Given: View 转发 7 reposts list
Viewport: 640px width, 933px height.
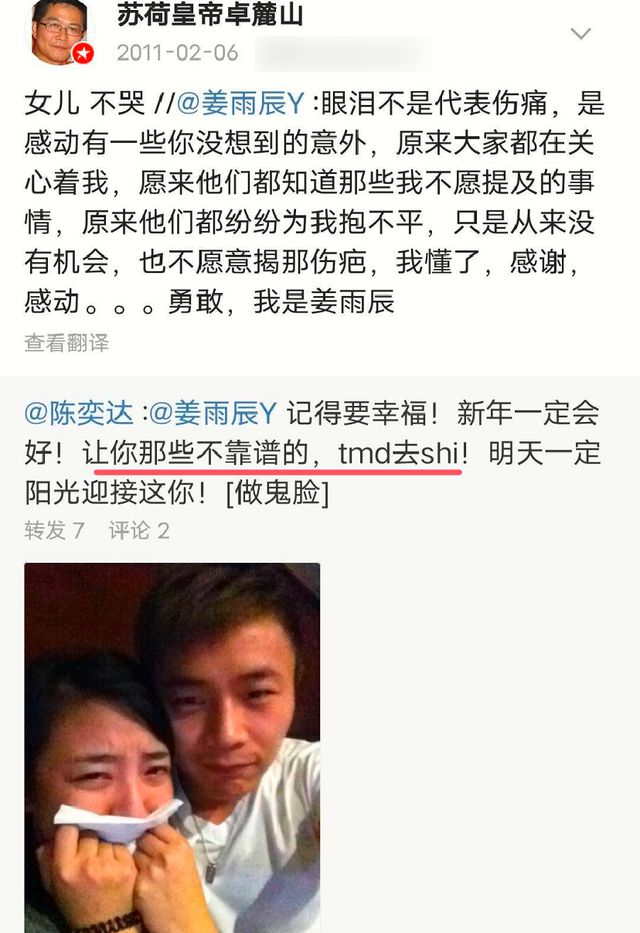Looking at the screenshot, I should pos(54,530).
